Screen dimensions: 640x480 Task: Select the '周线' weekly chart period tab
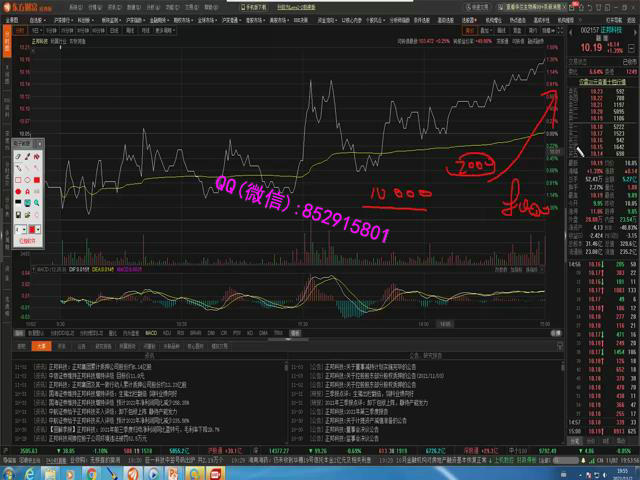(x=131, y=30)
